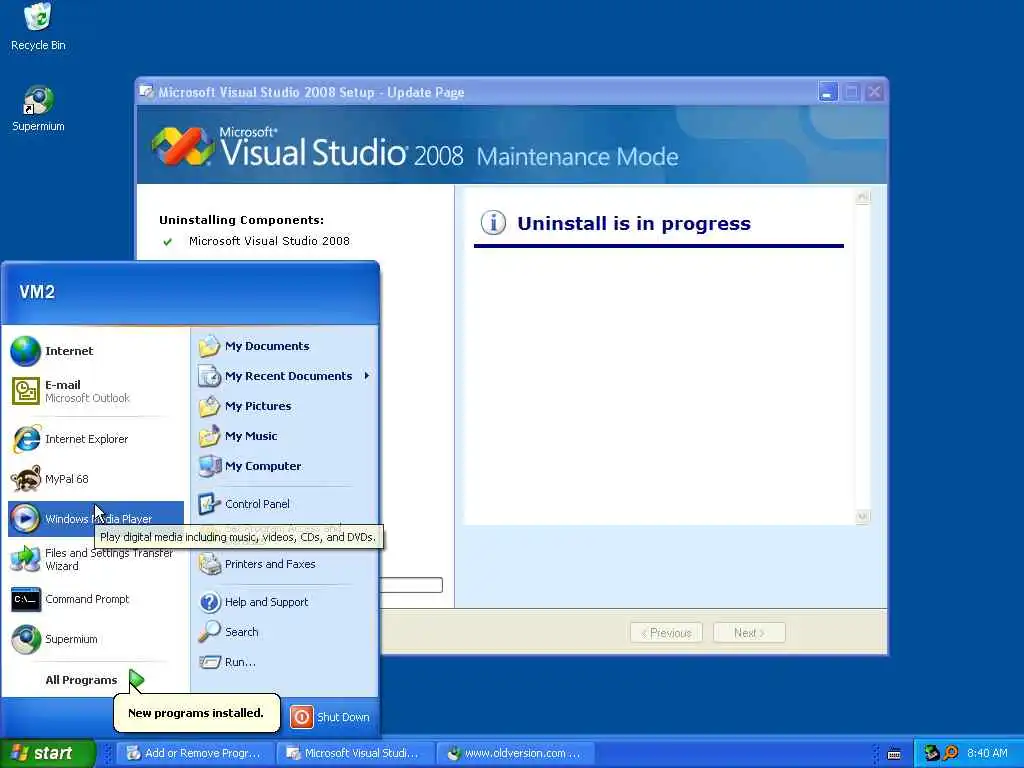The height and width of the screenshot is (768, 1024).
Task: Click the Previous button in setup window
Action: click(x=666, y=633)
